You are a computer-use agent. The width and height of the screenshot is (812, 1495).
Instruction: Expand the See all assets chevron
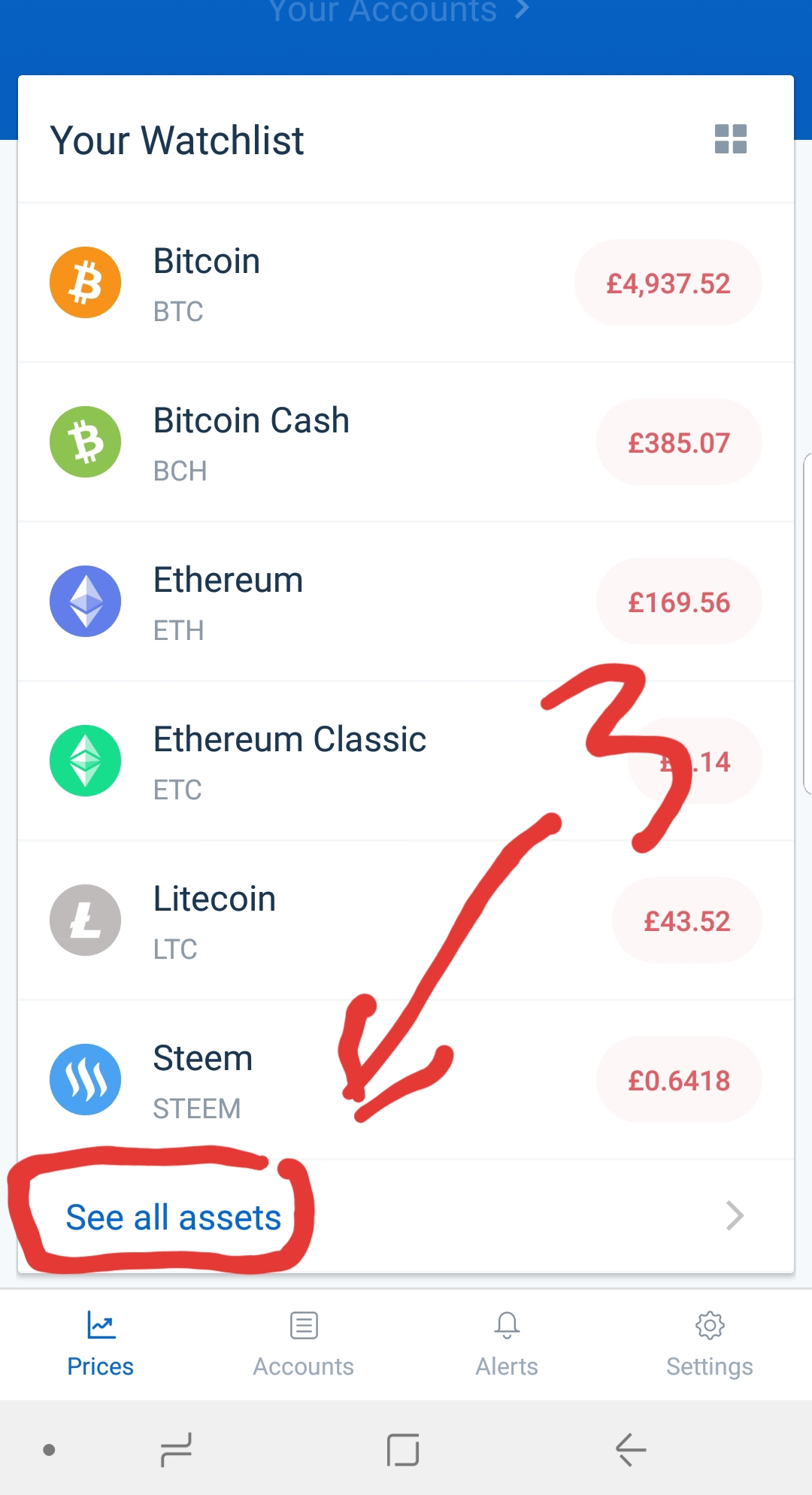click(735, 1216)
